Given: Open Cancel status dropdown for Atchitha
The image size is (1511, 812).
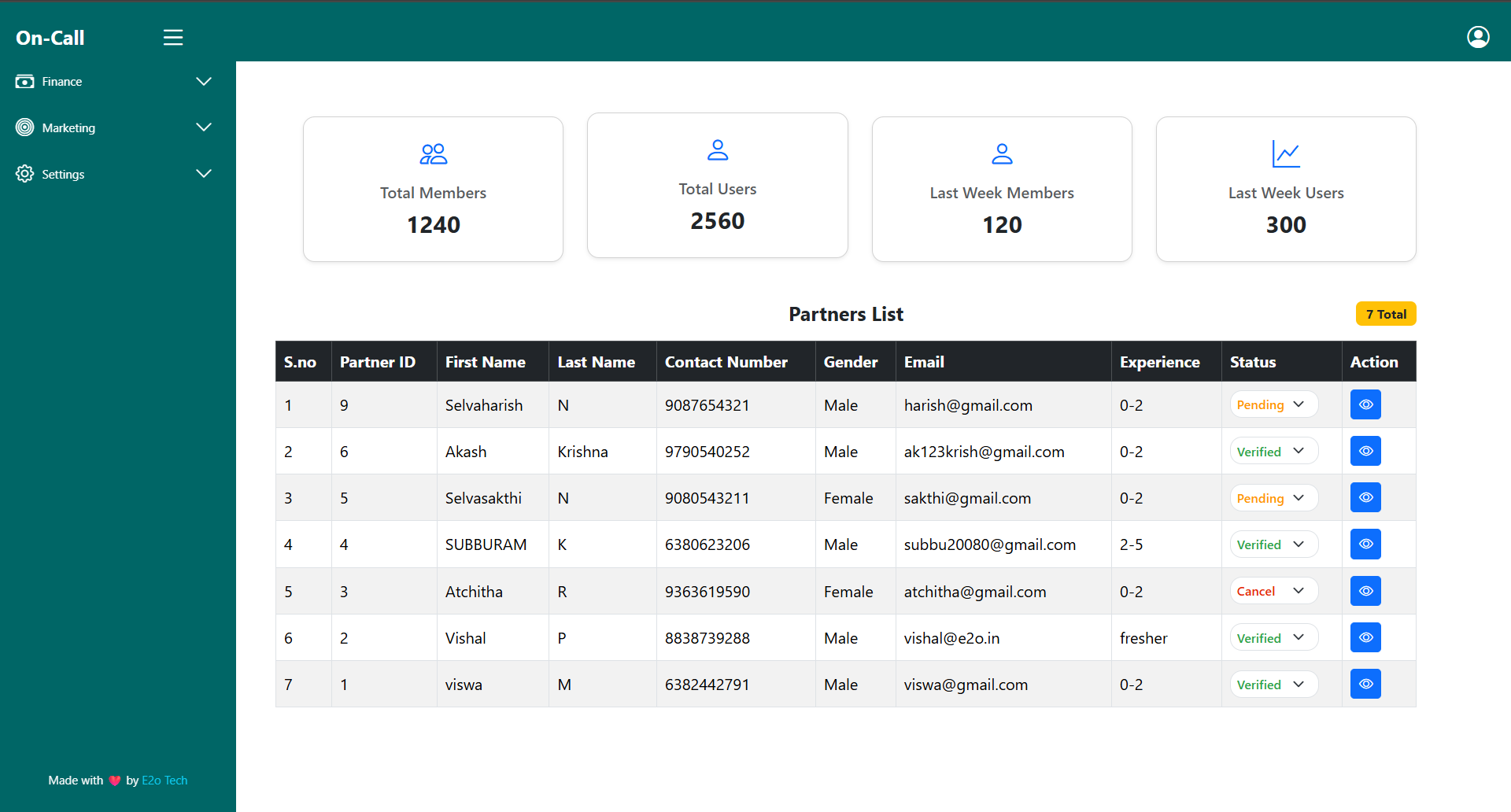Looking at the screenshot, I should [x=1273, y=592].
